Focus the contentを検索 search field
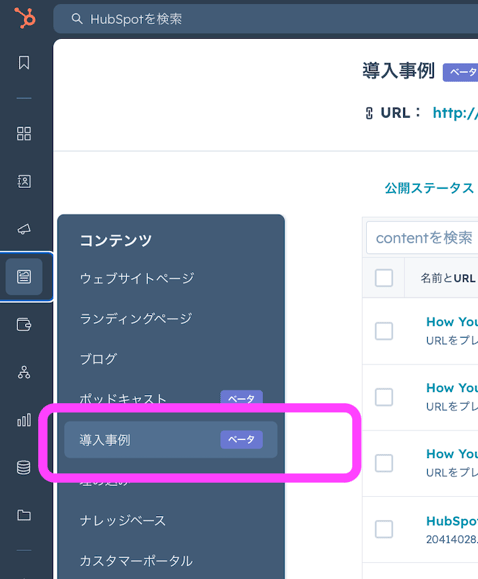Viewport: 478px width, 579px height. click(422, 238)
